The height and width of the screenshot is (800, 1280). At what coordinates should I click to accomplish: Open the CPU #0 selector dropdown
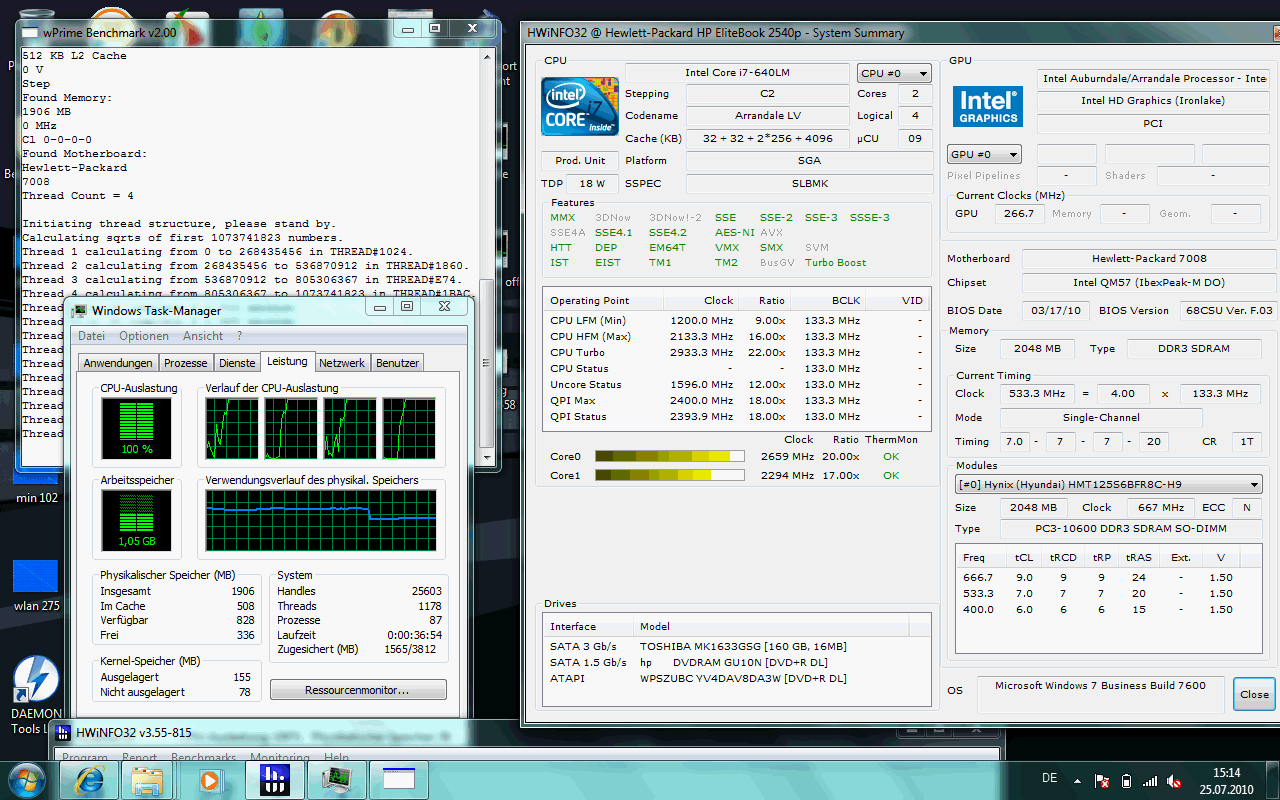click(894, 73)
